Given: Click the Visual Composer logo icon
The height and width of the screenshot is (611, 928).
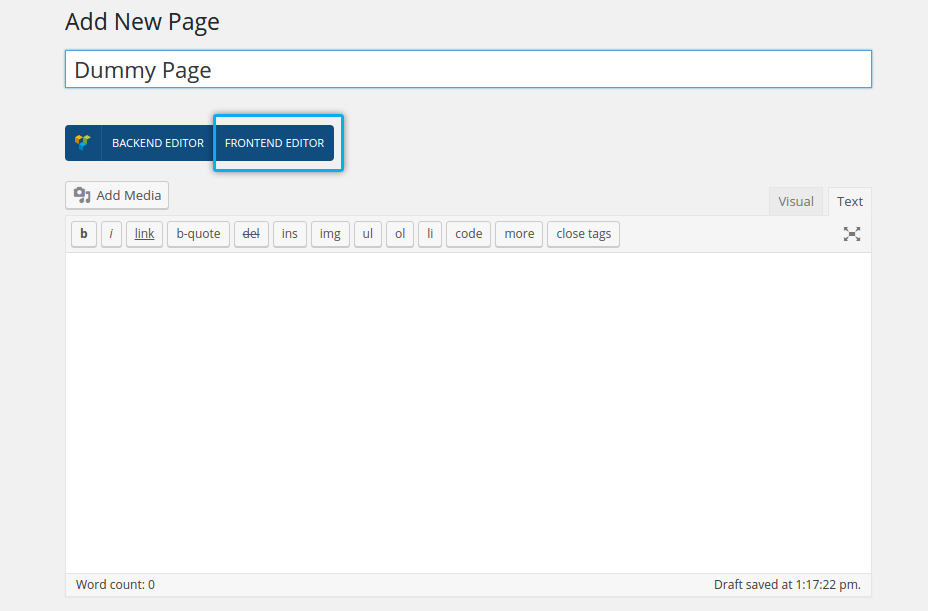Looking at the screenshot, I should [83, 143].
